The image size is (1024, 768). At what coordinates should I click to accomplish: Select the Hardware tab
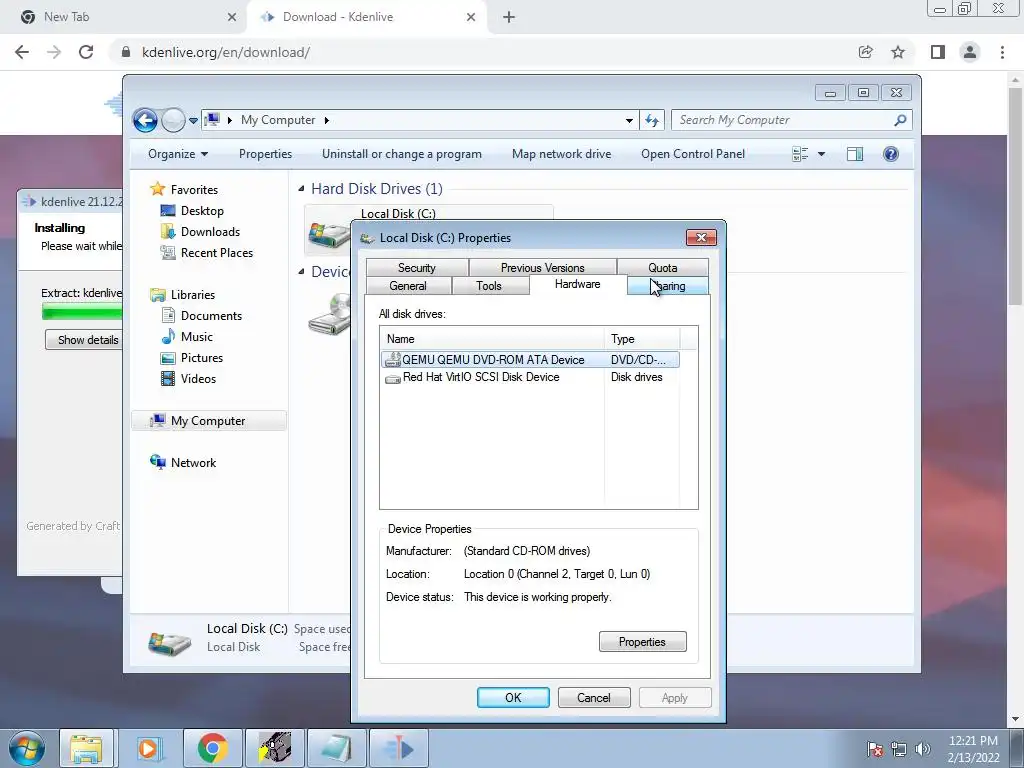click(x=577, y=284)
